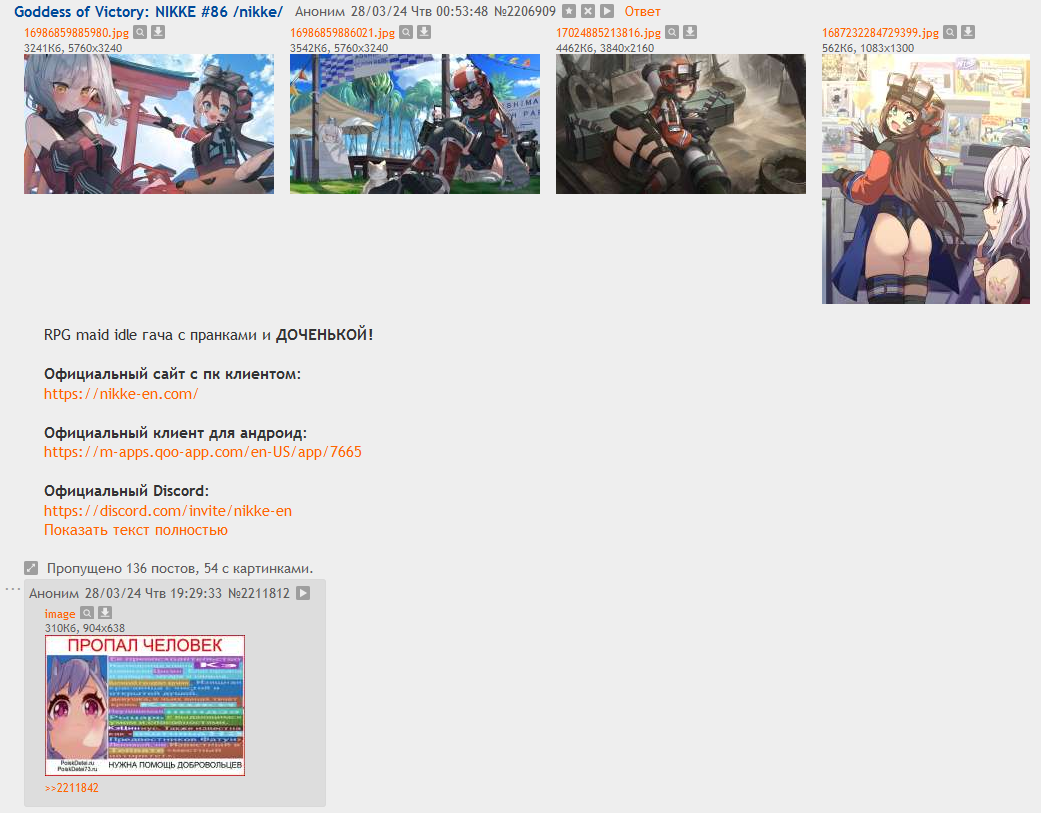Search image icon for 17024885213816.jpg
Image resolution: width=1041 pixels, height=813 pixels.
point(673,32)
